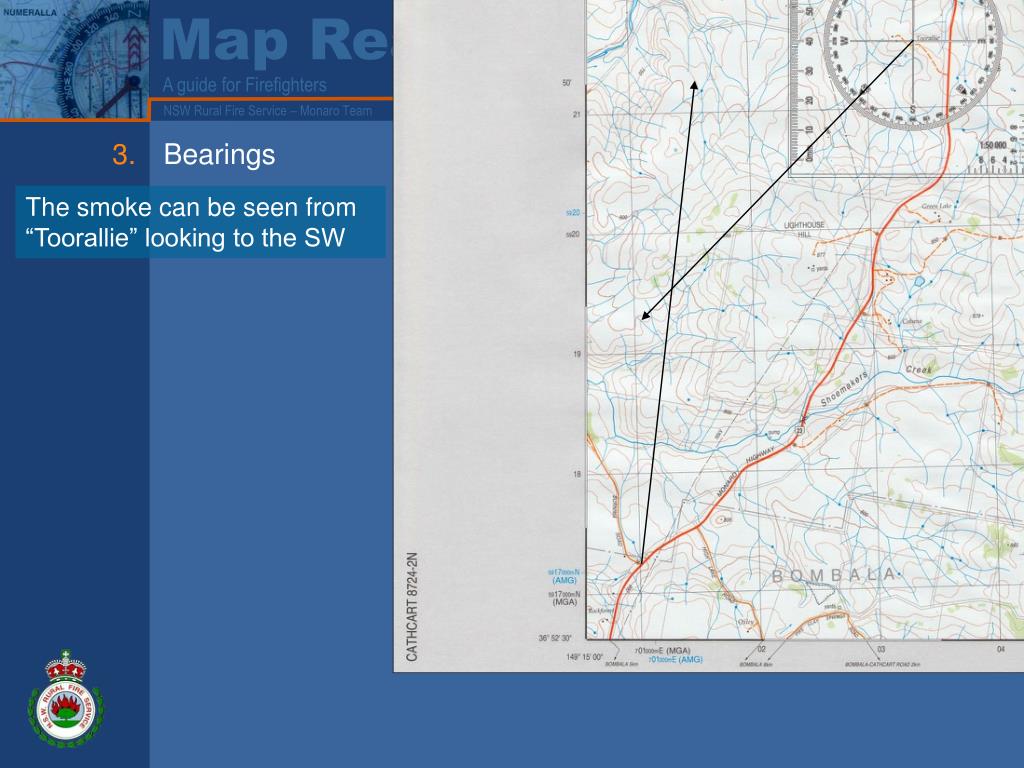Select the 'Bearings' heading

point(219,155)
